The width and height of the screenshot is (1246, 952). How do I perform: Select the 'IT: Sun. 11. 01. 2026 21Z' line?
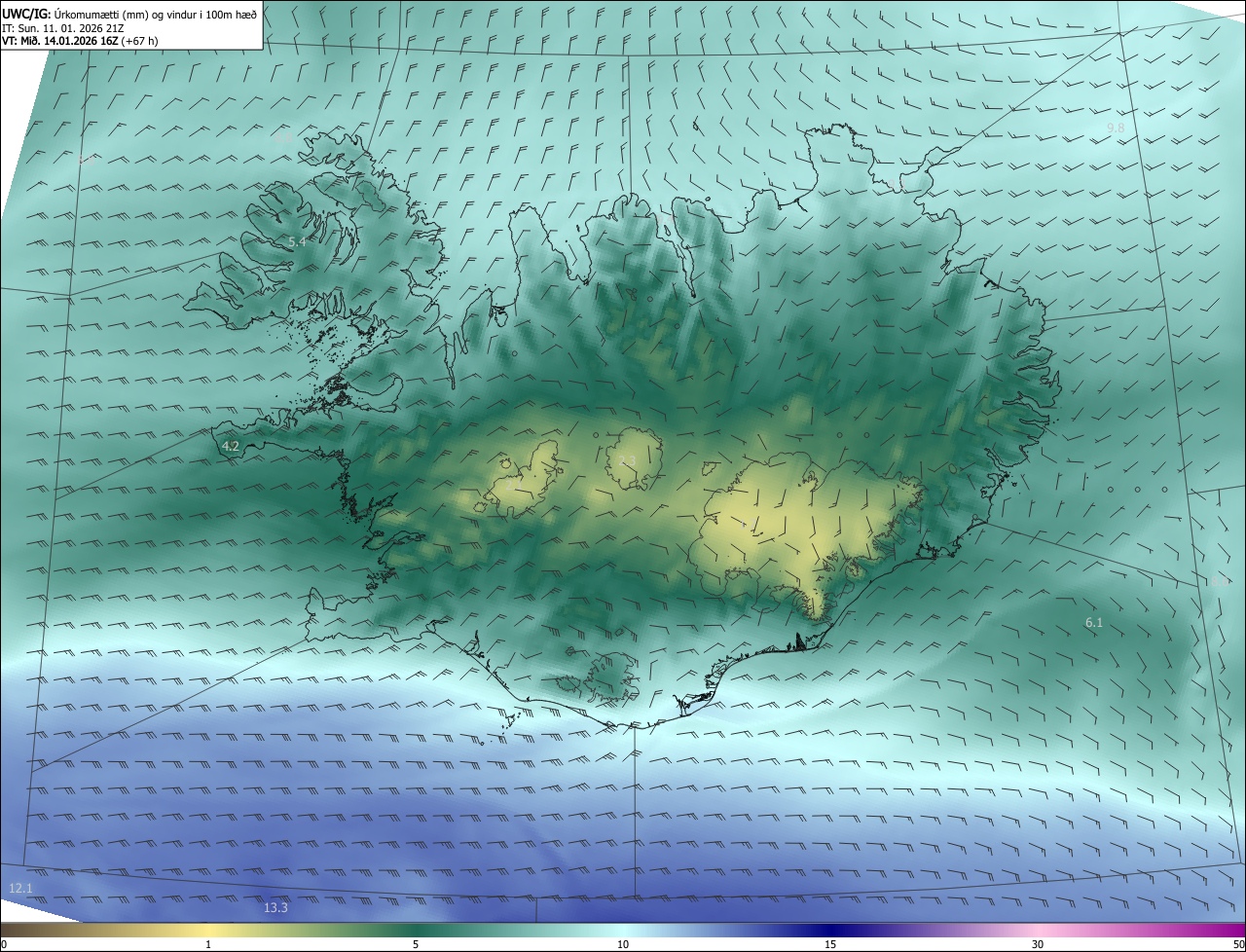pyautogui.click(x=62, y=28)
